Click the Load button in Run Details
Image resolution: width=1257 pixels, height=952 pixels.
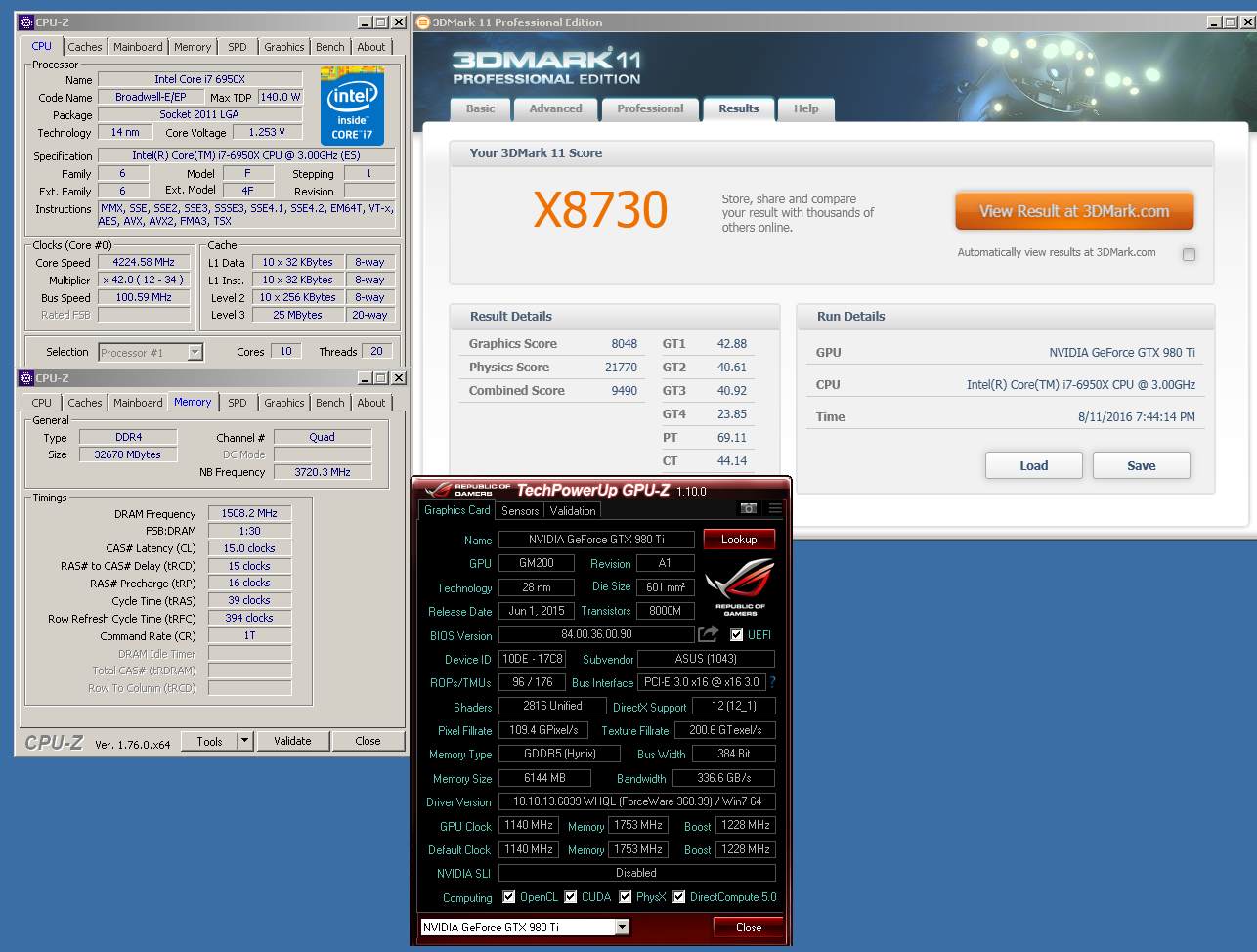1034,465
